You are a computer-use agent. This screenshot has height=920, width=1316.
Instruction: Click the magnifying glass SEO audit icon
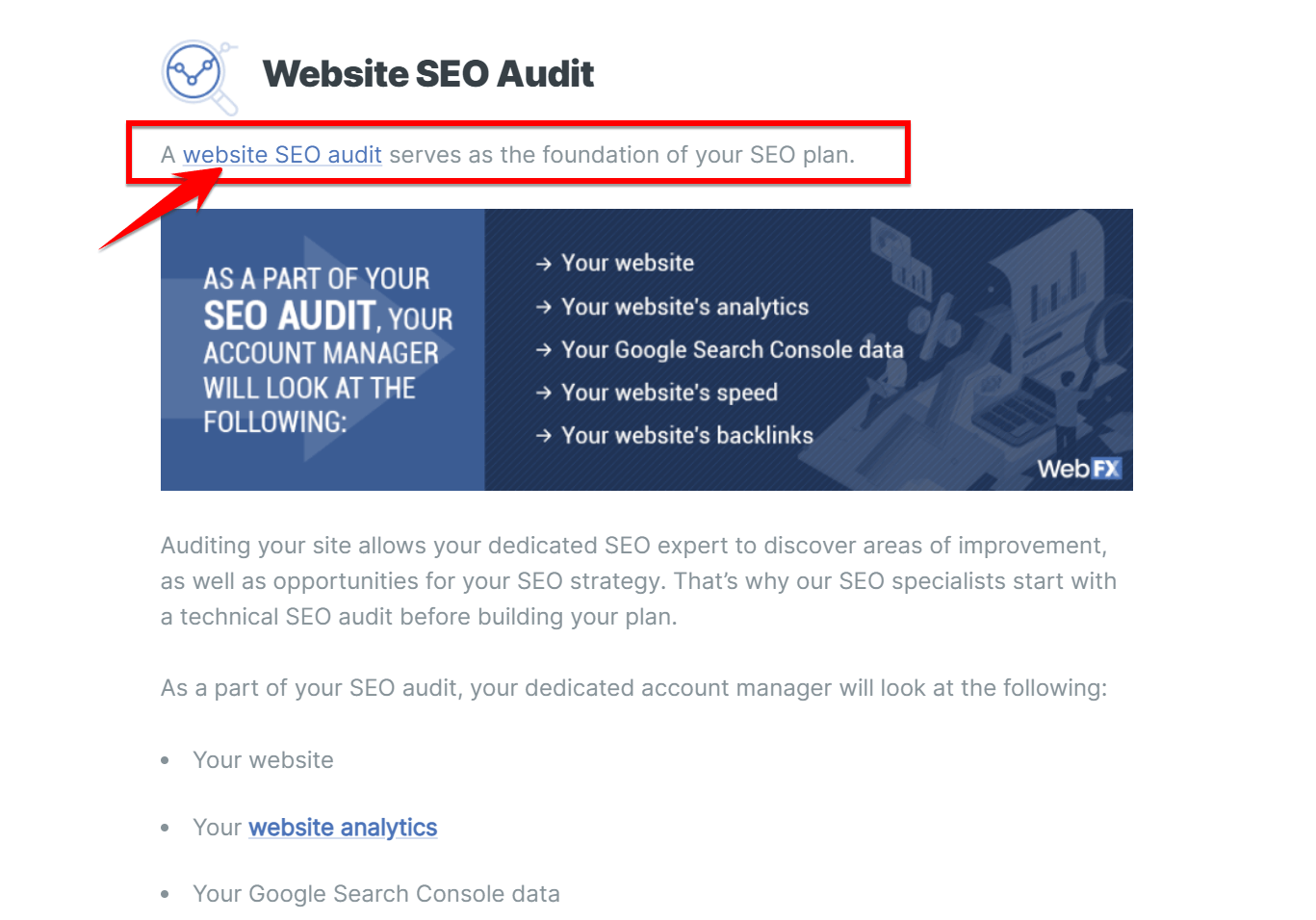pyautogui.click(x=199, y=76)
